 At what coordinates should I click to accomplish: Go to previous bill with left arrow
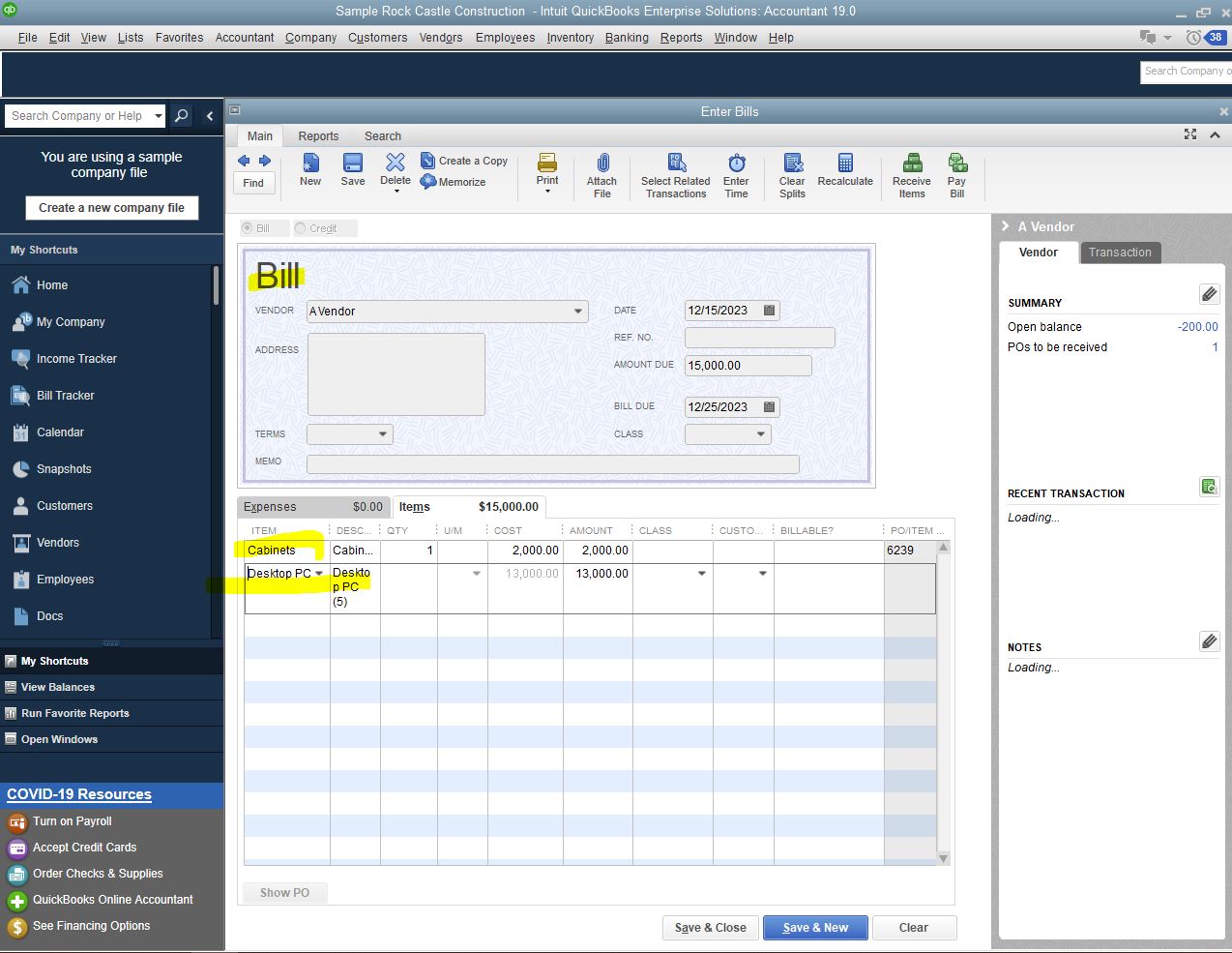[x=244, y=161]
